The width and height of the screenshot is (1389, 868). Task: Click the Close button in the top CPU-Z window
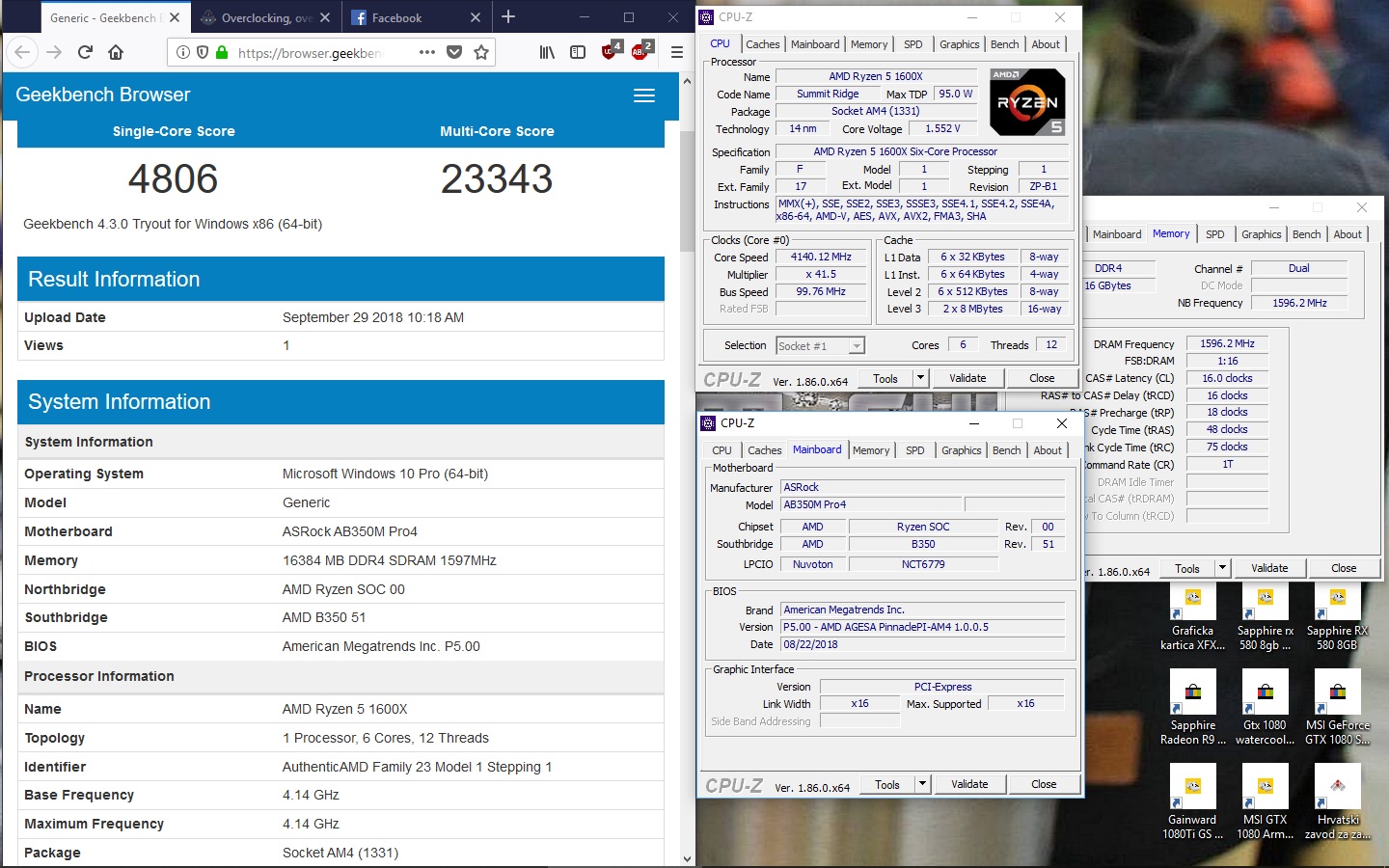(1042, 379)
